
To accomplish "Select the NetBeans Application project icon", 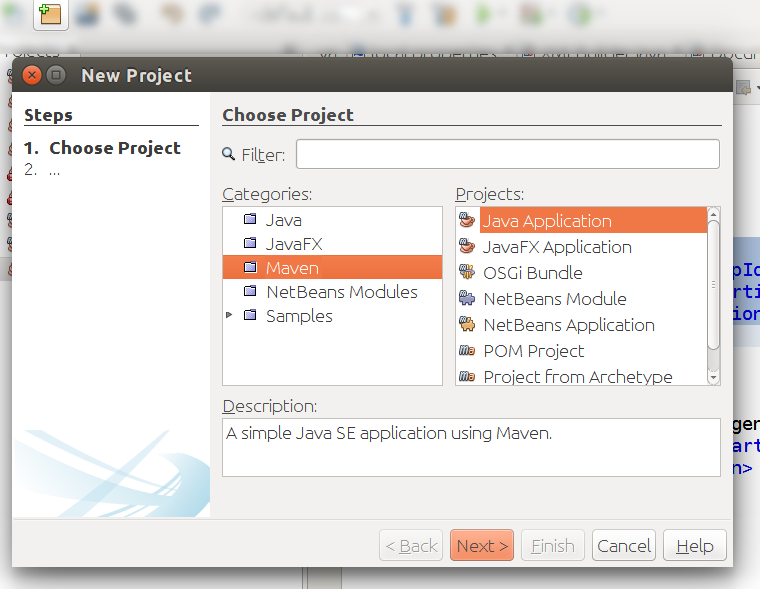I will tap(466, 325).
